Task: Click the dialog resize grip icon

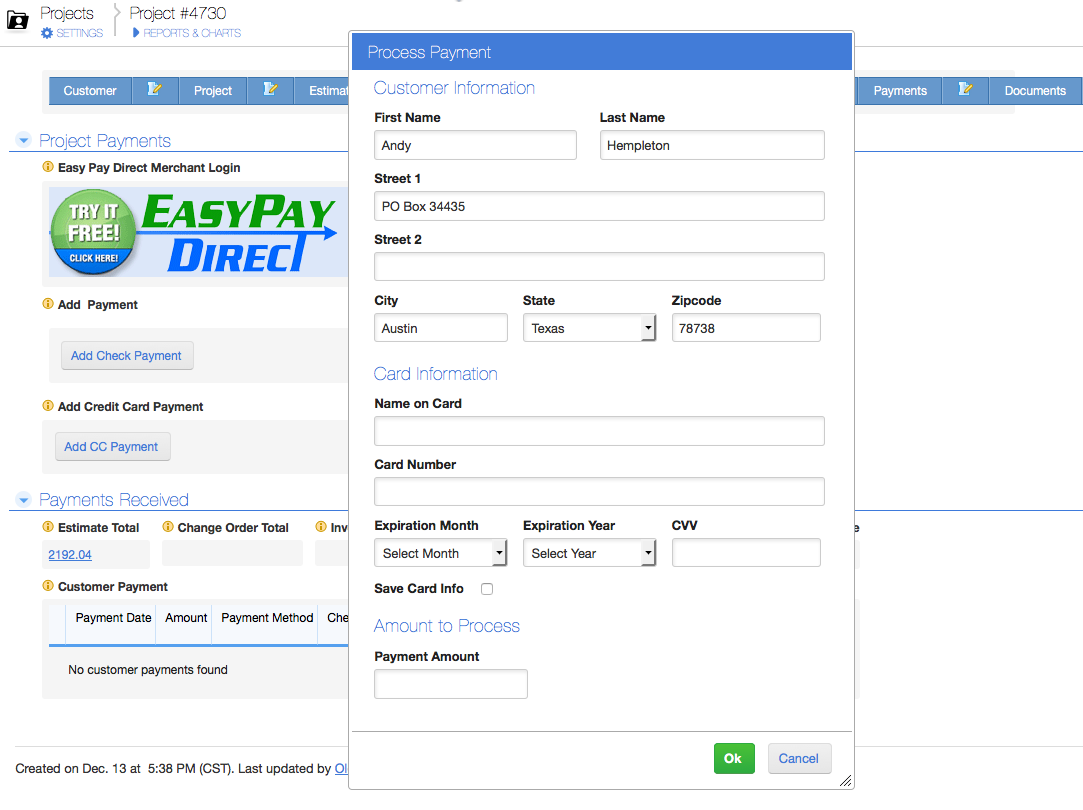Action: 845,780
